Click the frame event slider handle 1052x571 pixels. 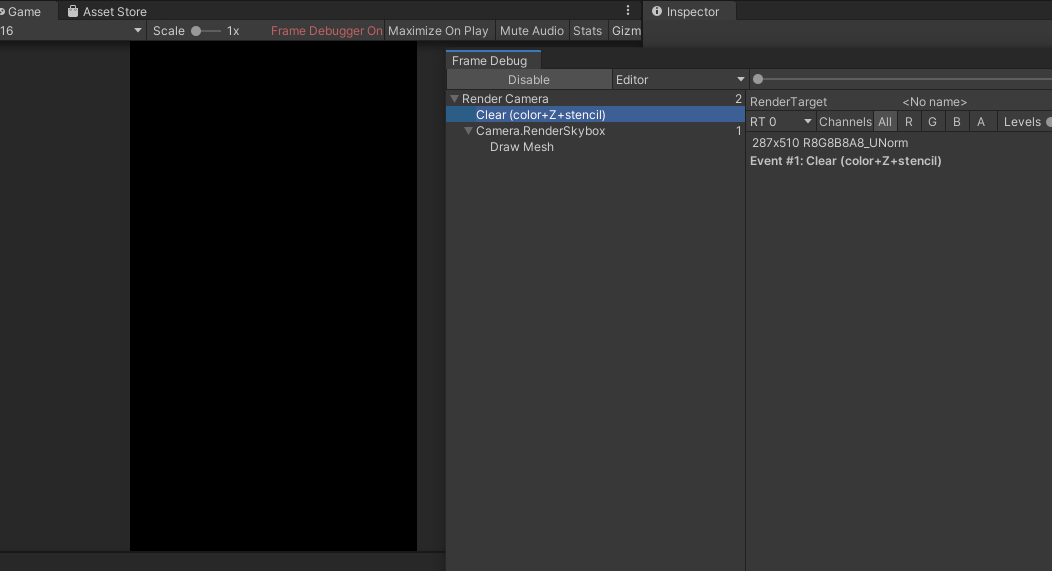tap(758, 79)
